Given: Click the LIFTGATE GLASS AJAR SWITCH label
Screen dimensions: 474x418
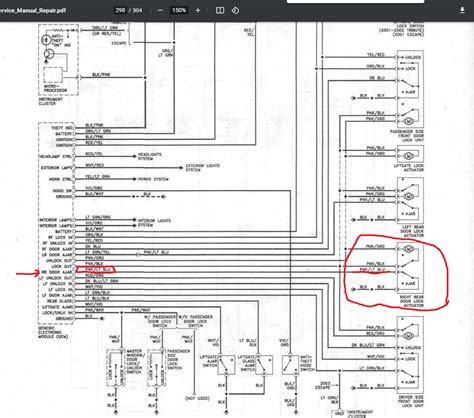Looking at the screenshot, I should [247, 363].
